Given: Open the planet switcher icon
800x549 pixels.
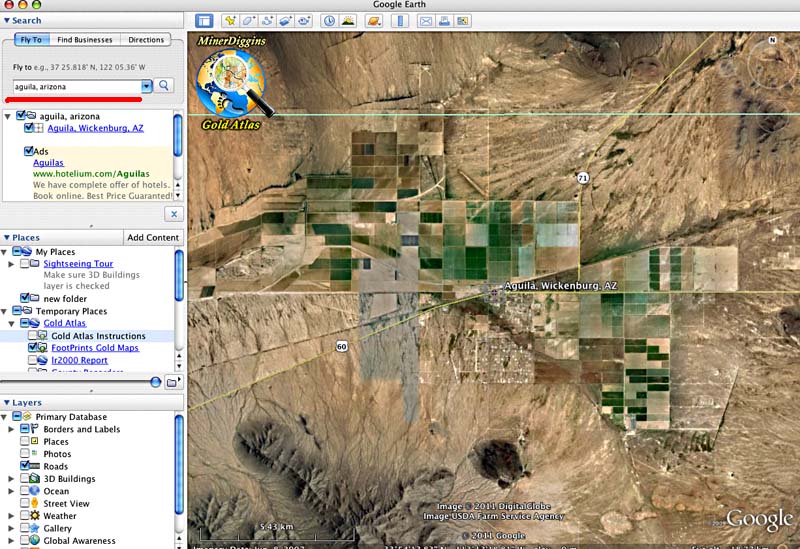Looking at the screenshot, I should tap(374, 21).
